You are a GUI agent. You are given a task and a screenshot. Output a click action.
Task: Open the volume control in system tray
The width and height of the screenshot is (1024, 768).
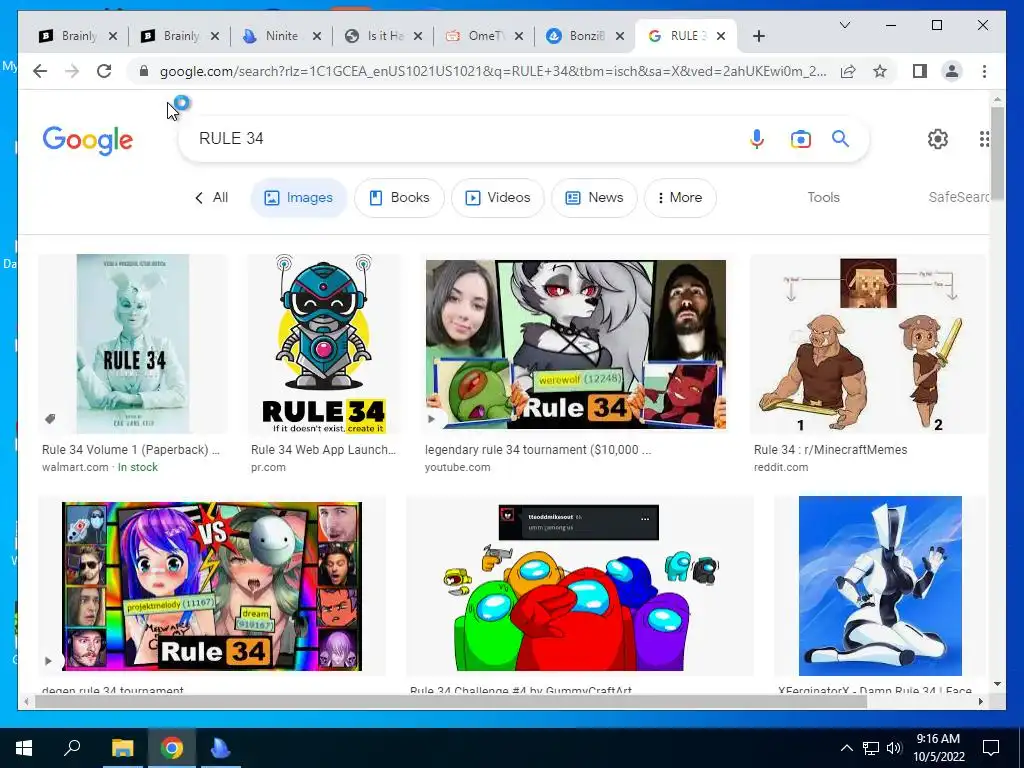pyautogui.click(x=894, y=748)
